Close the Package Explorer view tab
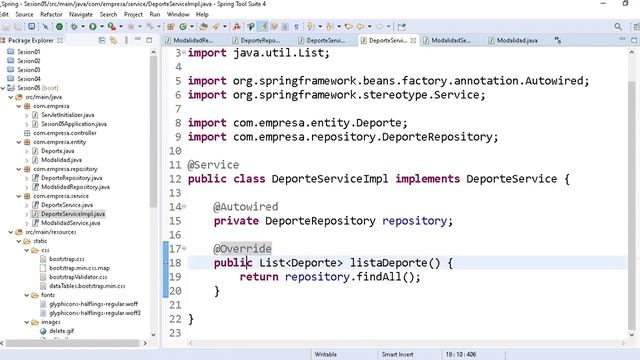 tap(60, 40)
